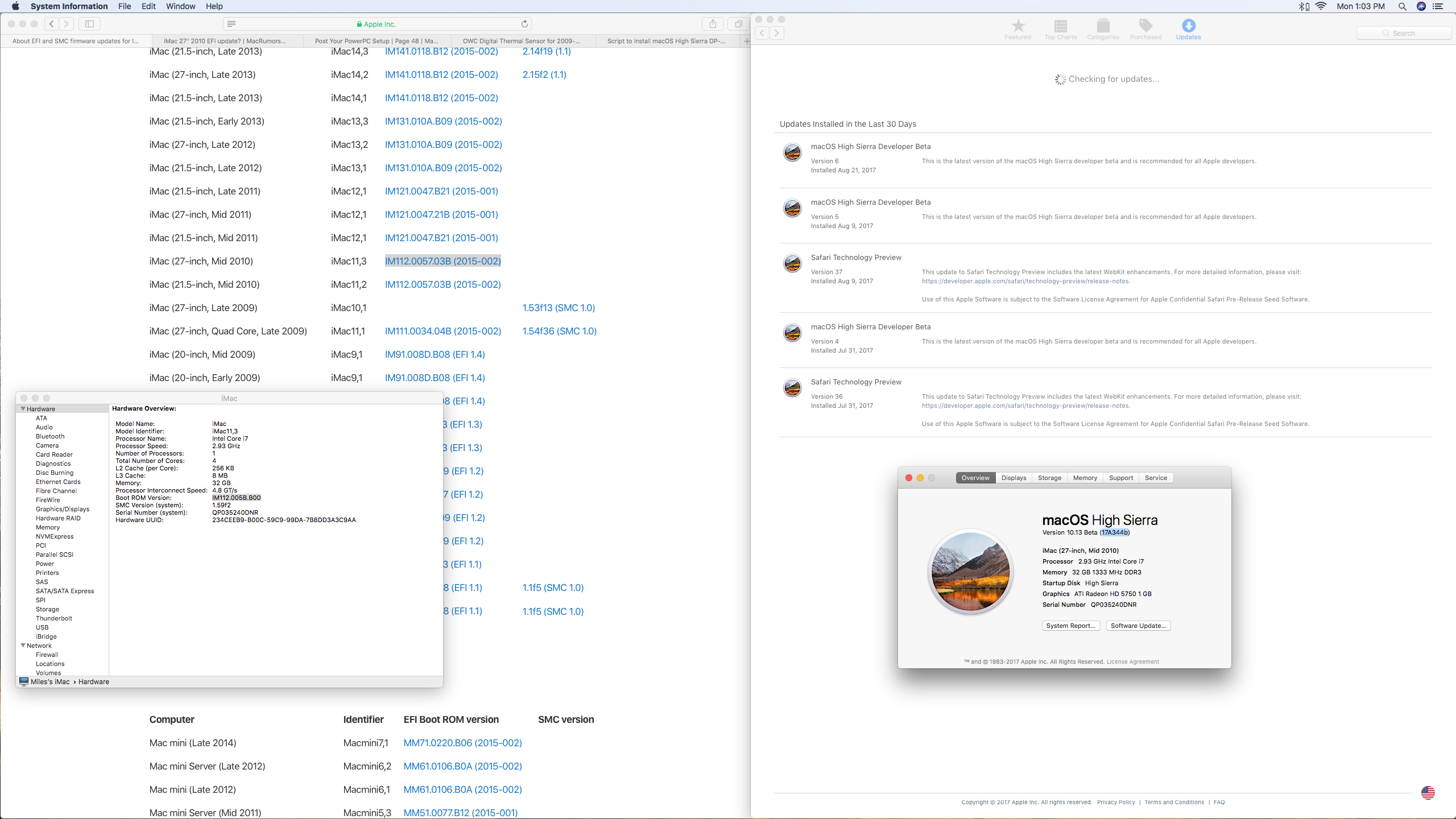This screenshot has width=1456, height=819.
Task: Open Terms and Conditions link
Action: click(1174, 802)
